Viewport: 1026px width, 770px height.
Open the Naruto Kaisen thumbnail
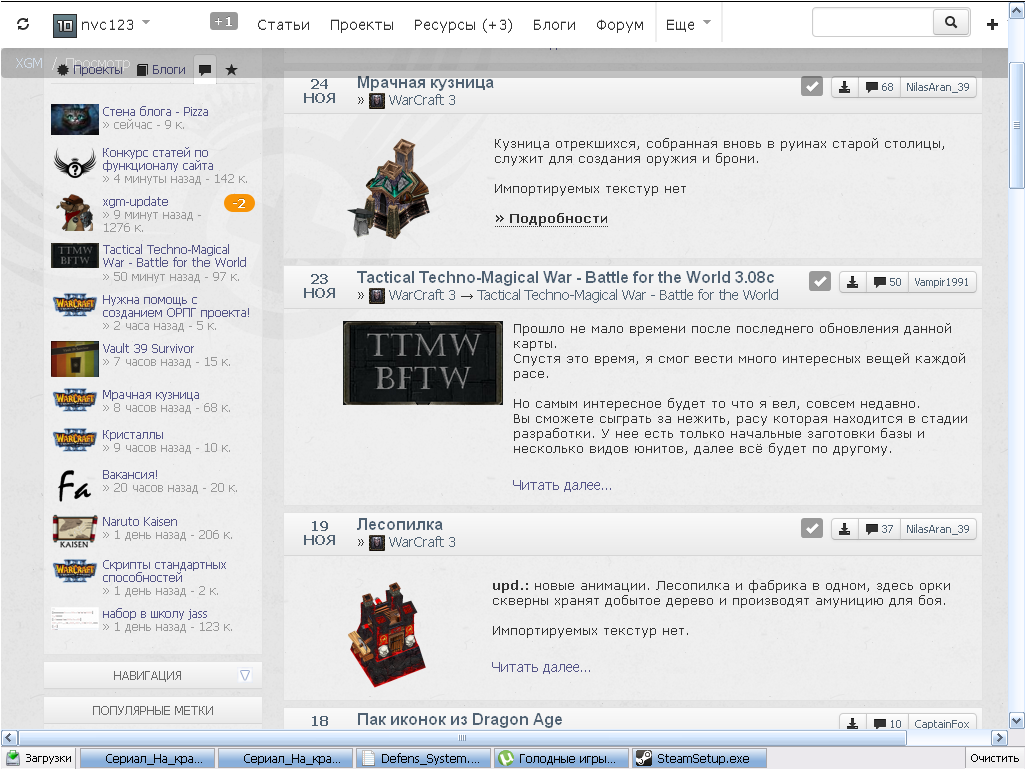point(75,531)
